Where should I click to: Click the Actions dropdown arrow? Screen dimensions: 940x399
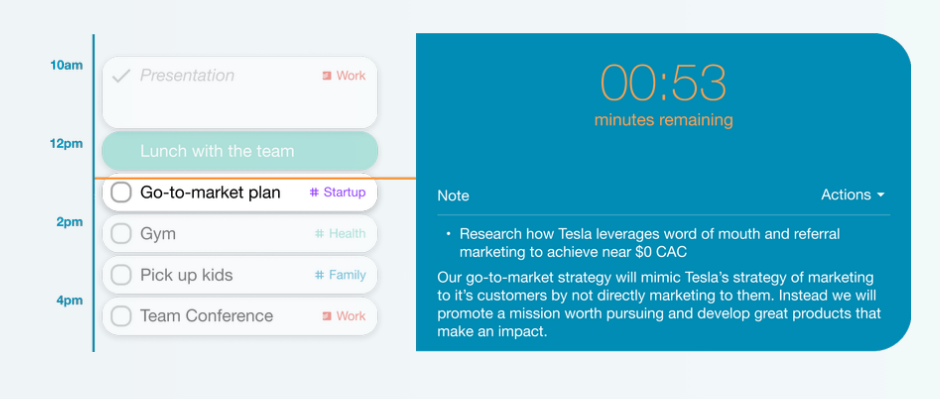click(881, 195)
